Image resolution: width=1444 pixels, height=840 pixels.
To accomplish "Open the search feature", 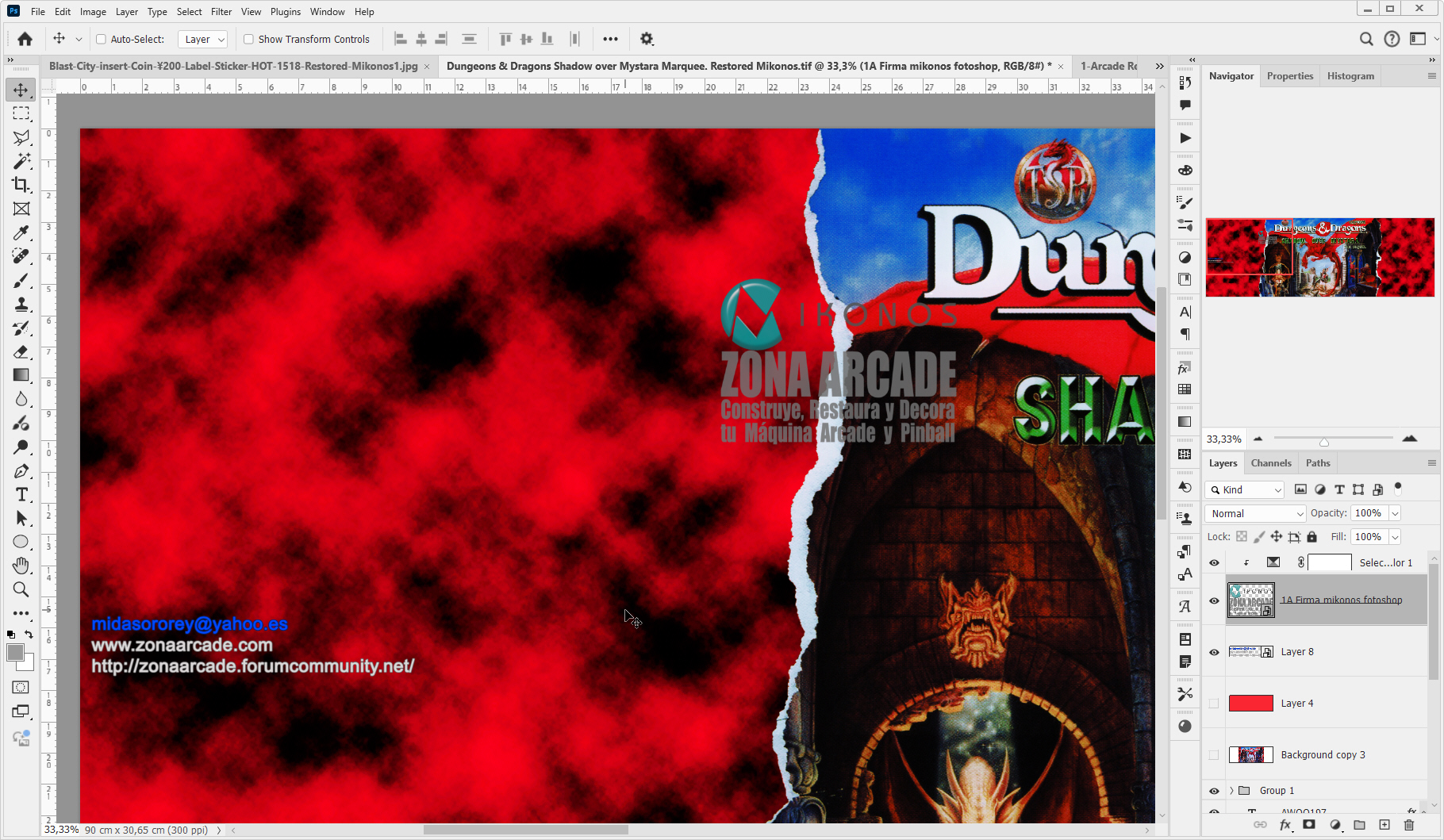I will pos(1366,38).
